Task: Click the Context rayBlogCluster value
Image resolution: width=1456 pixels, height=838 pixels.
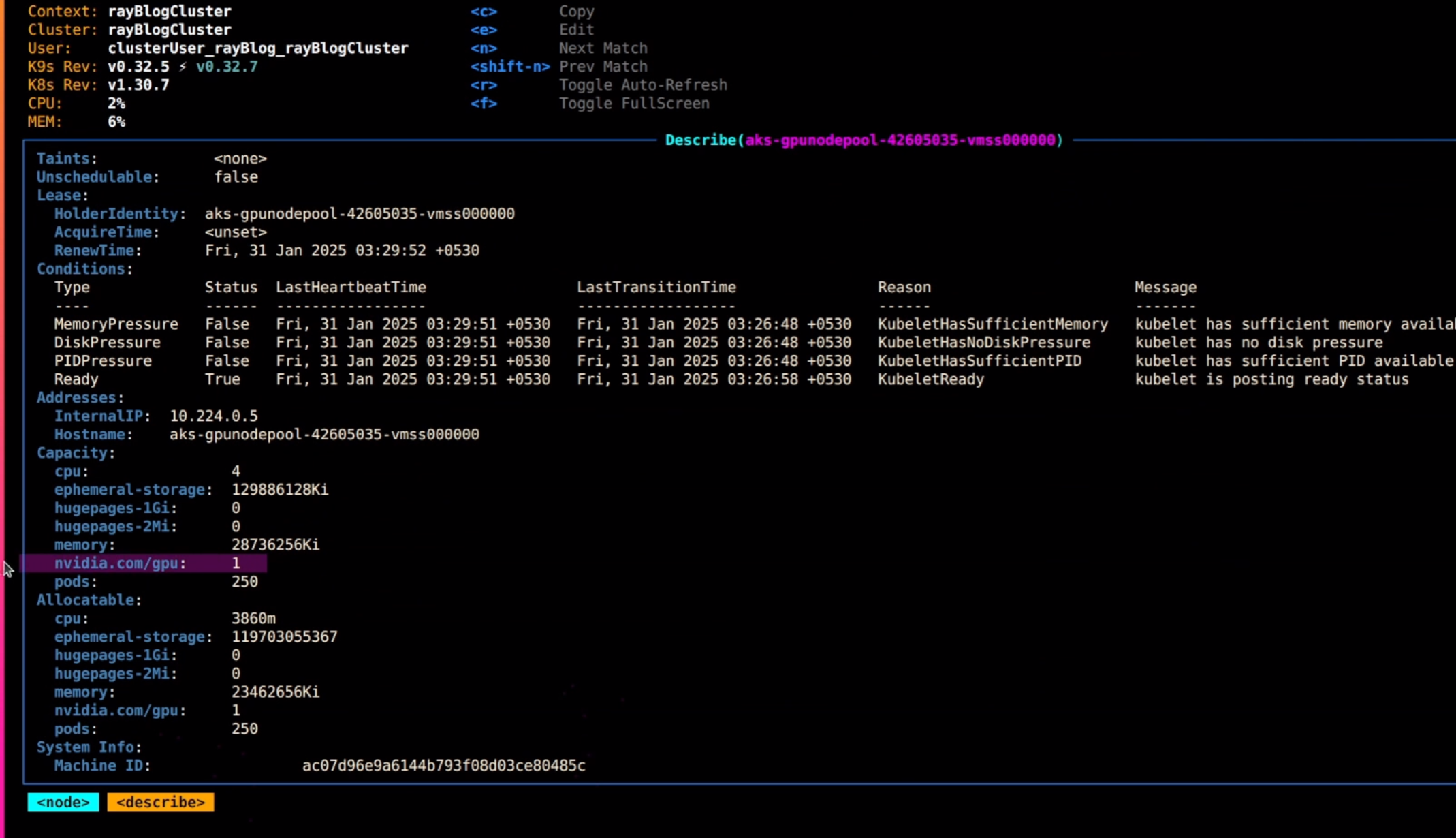Action: pos(170,12)
